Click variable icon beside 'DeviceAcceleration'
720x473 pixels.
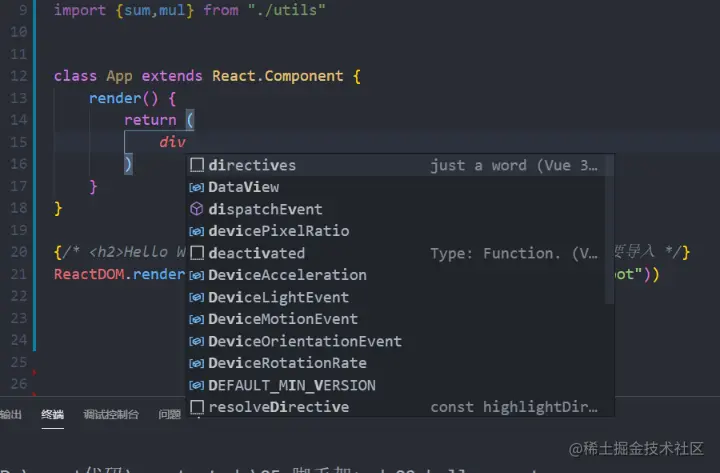pos(197,276)
